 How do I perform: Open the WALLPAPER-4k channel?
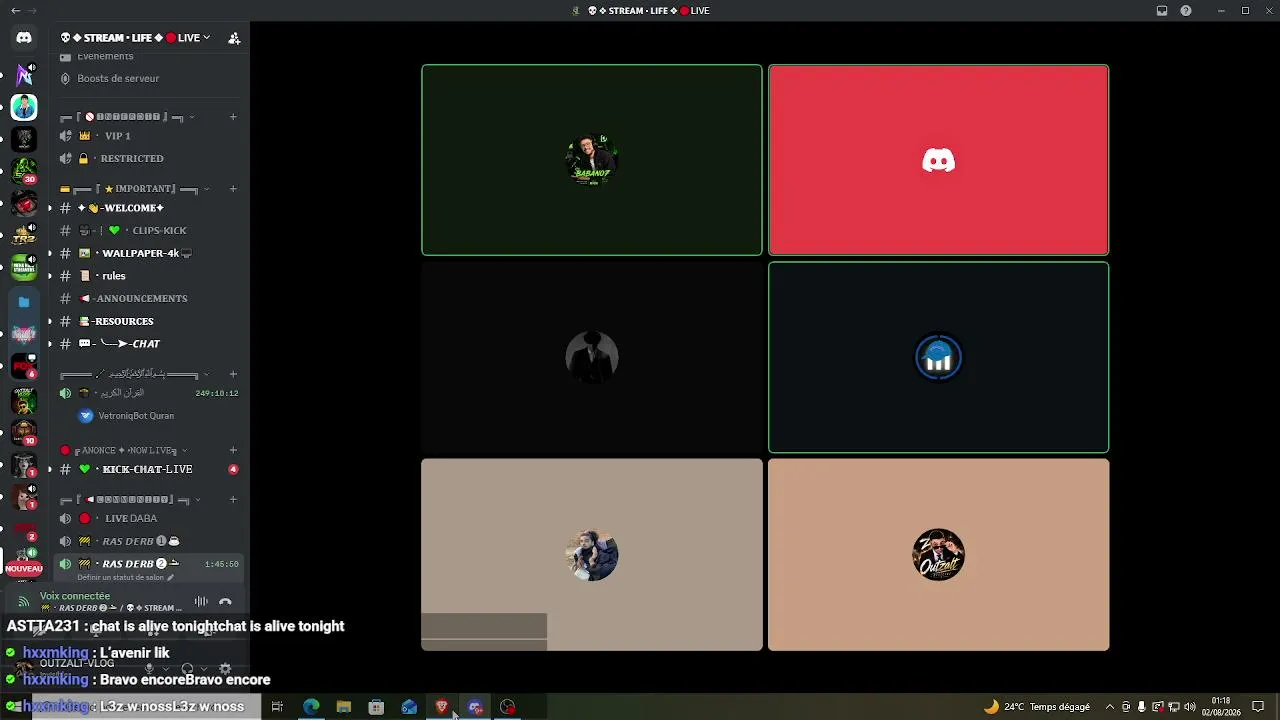coord(148,253)
